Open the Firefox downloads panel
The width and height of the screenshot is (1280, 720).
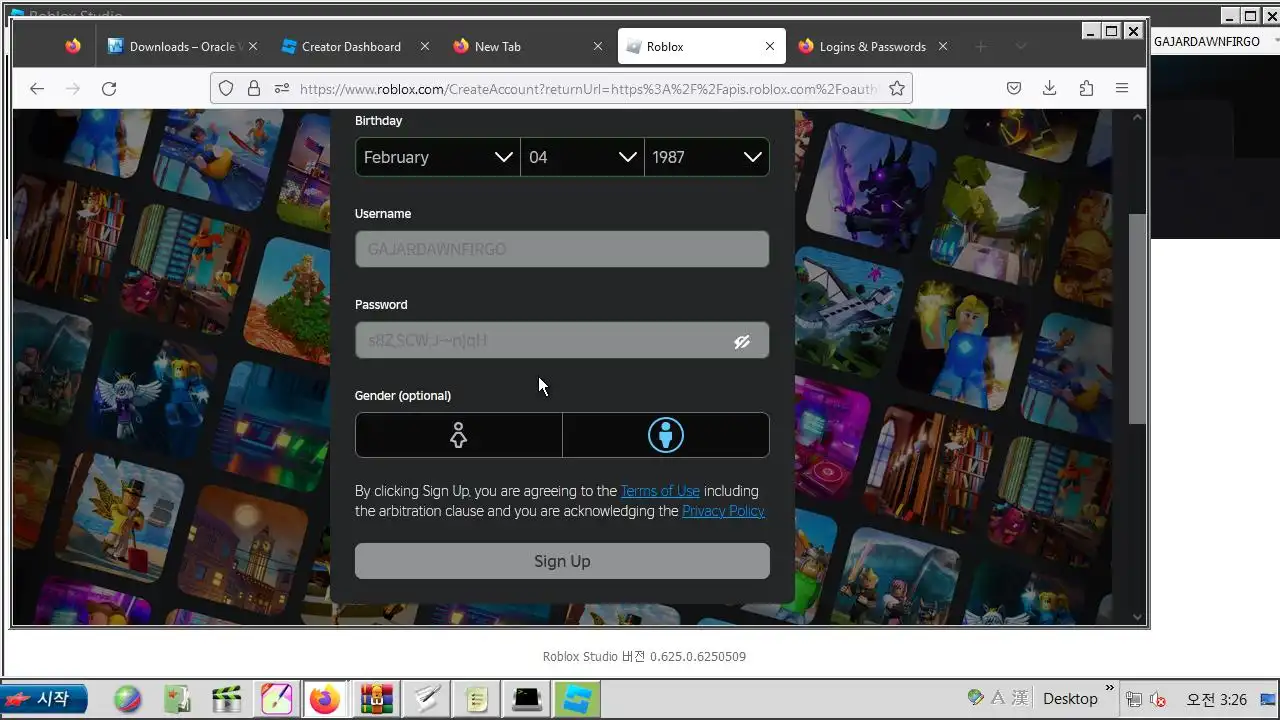1049,88
